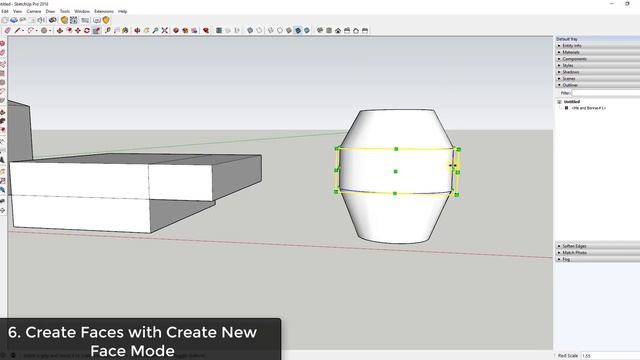Expand the Styles panel
Viewport: 640px width, 360px height.
point(598,65)
